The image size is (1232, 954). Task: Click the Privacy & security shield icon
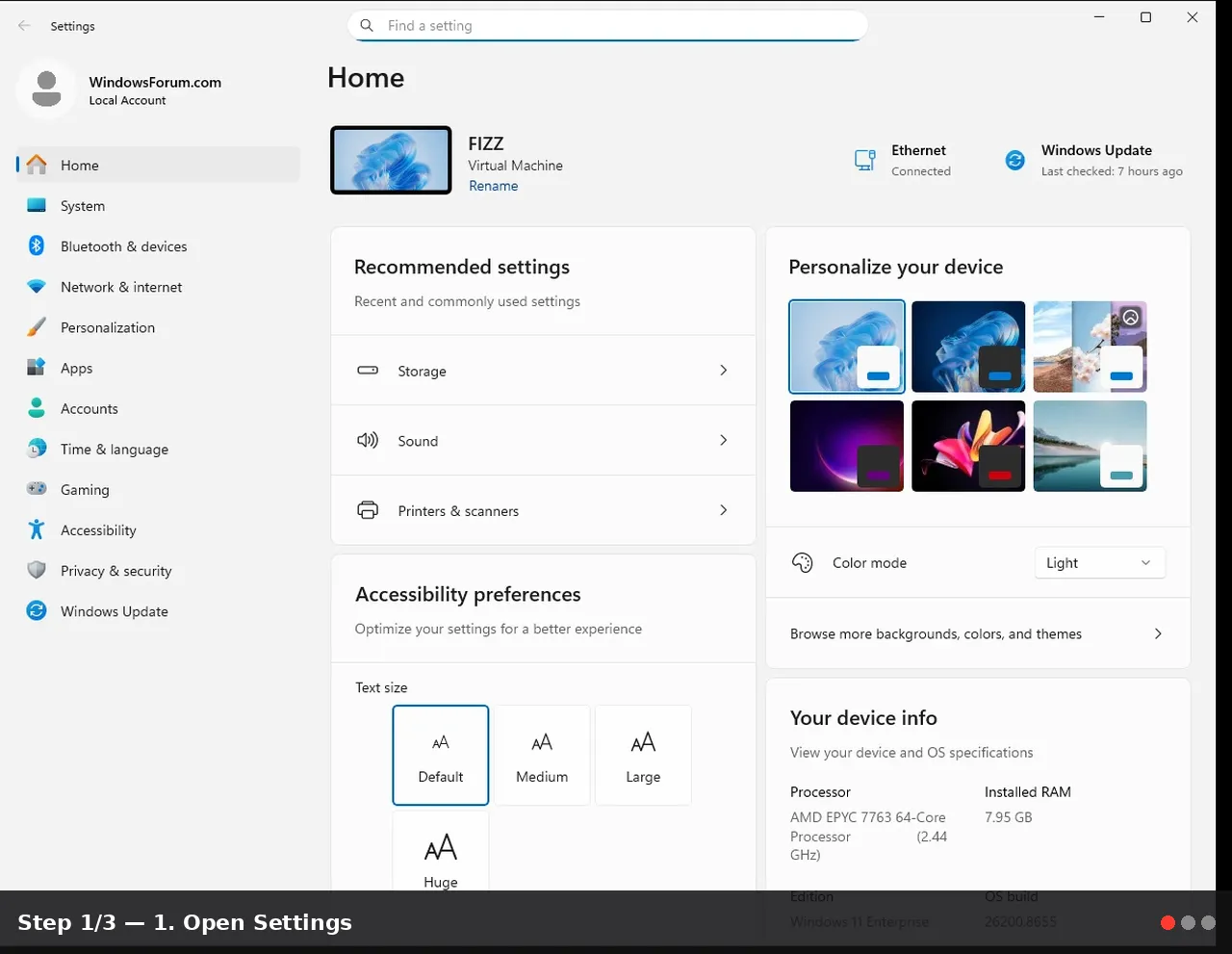pyautogui.click(x=37, y=570)
